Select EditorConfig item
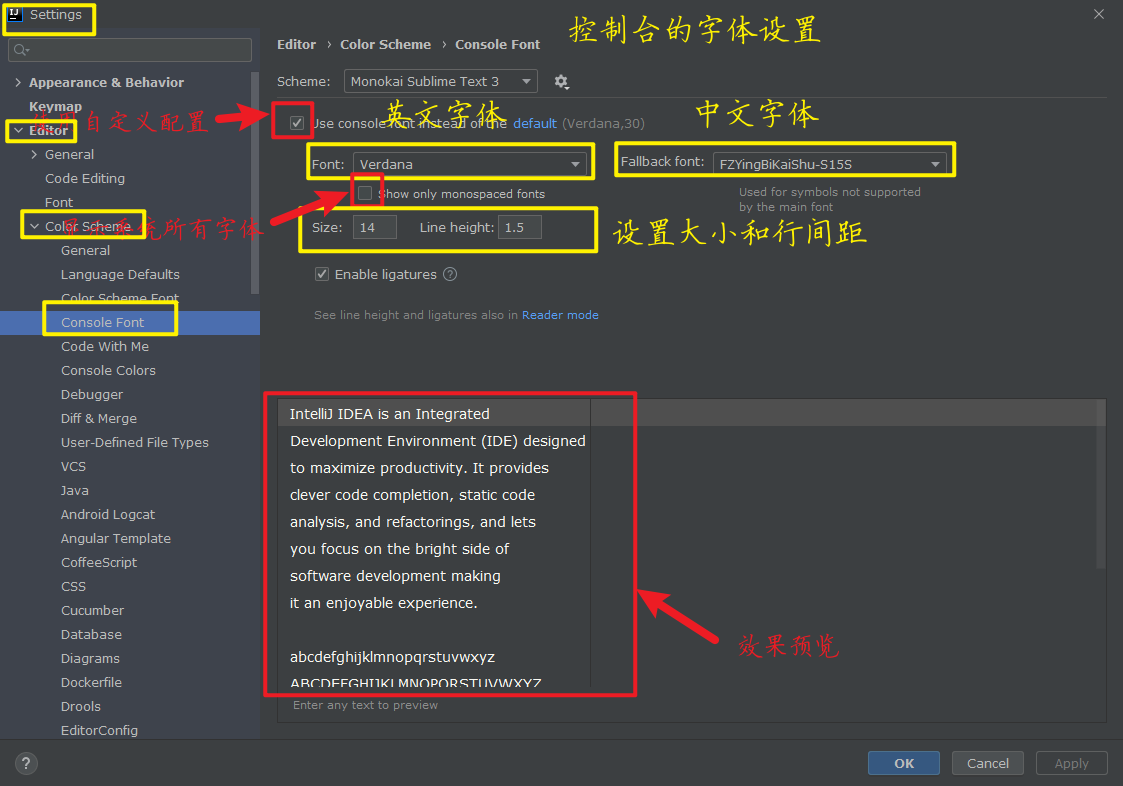 pos(99,730)
